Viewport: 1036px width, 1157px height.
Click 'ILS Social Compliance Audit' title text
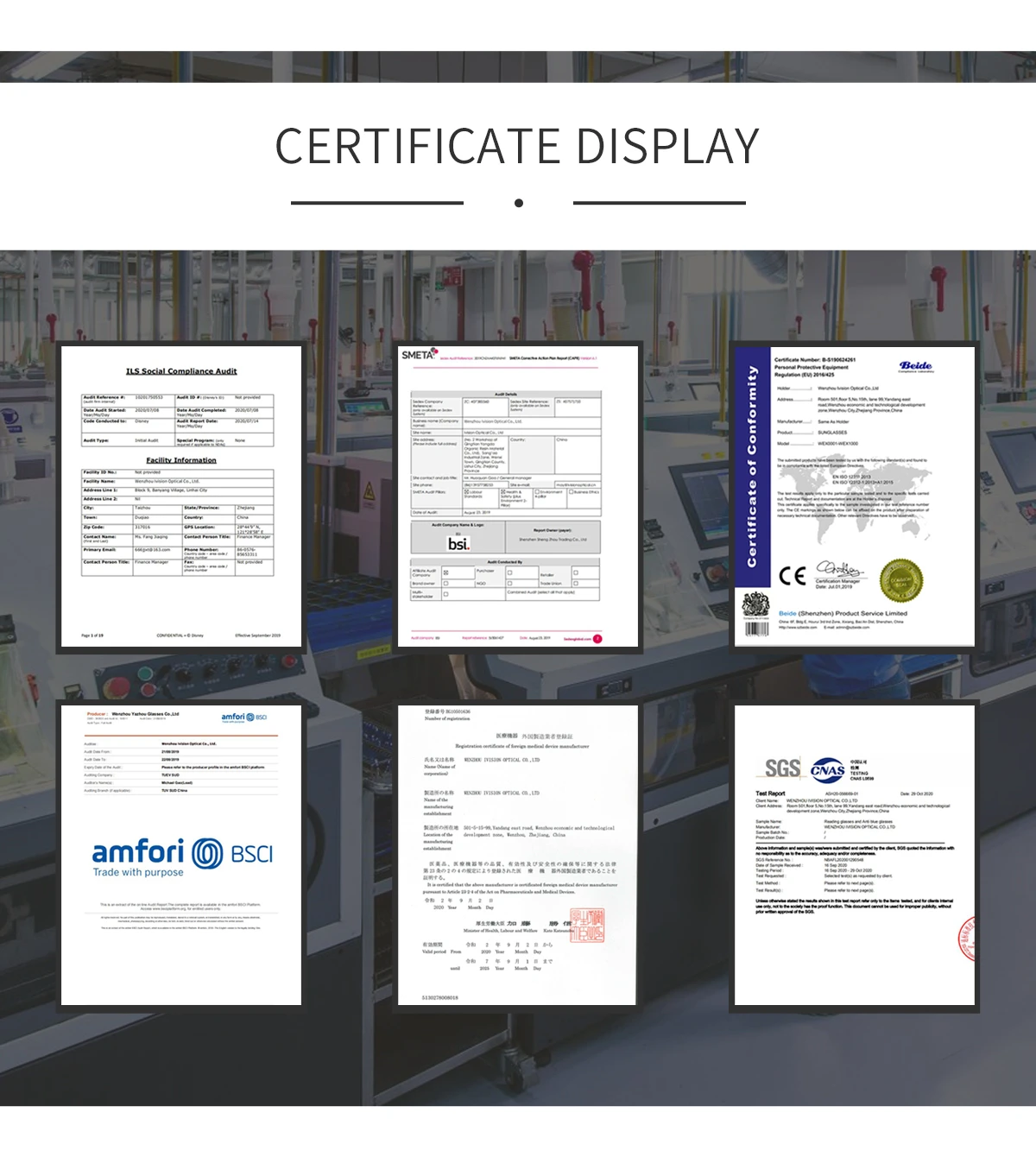[181, 371]
